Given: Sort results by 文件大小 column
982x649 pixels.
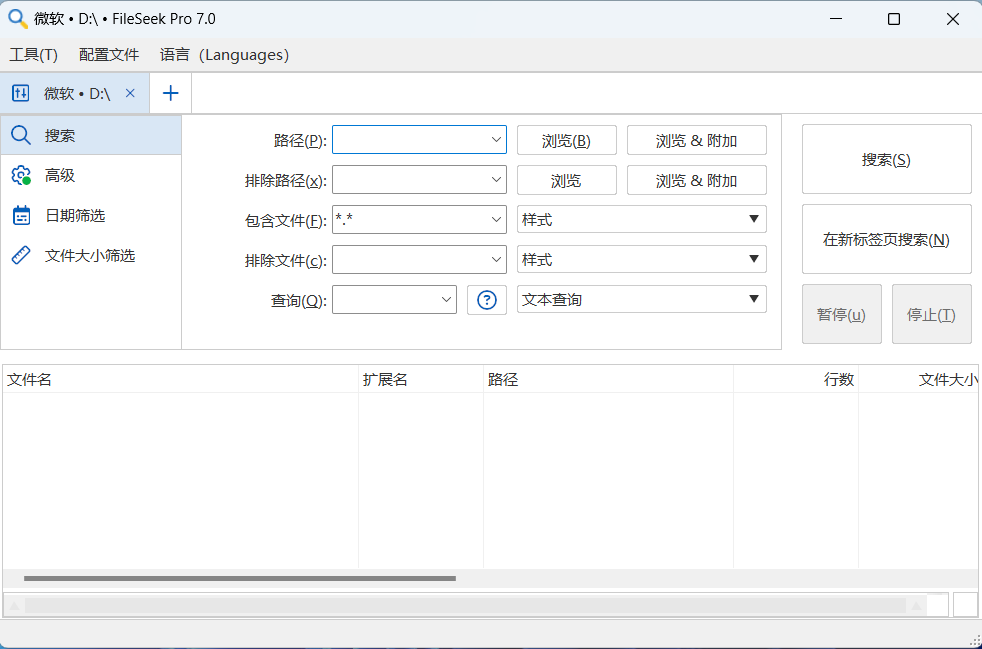Looking at the screenshot, I should click(x=918, y=380).
